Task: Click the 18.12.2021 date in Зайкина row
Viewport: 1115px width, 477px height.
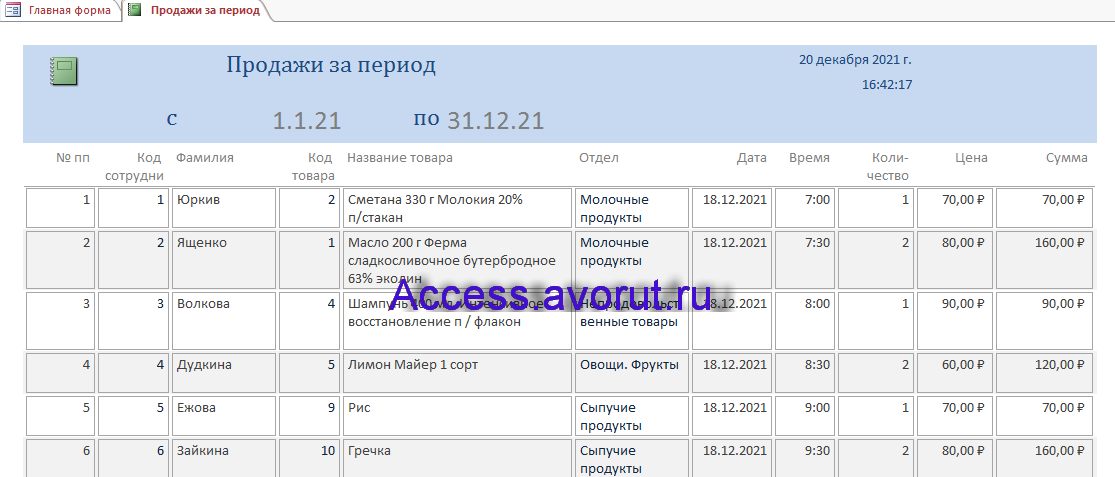Action: 732,459
